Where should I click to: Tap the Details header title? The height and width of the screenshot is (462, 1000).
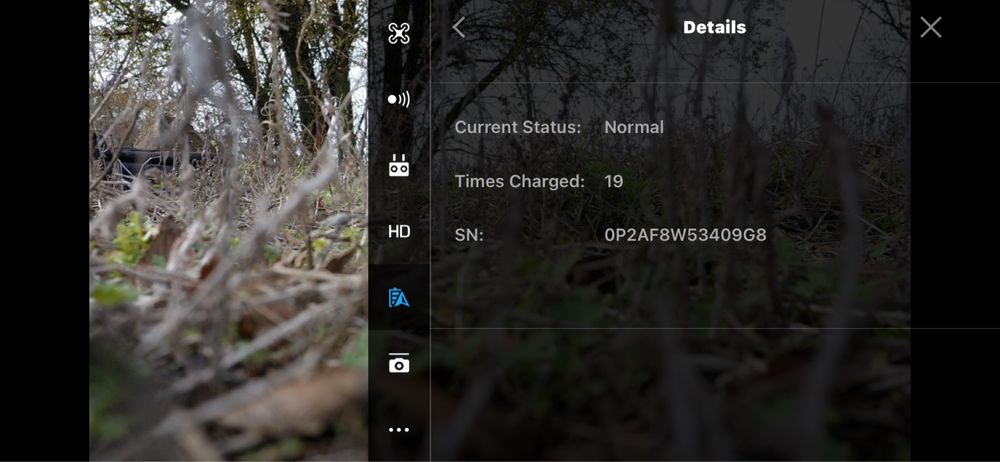(714, 27)
